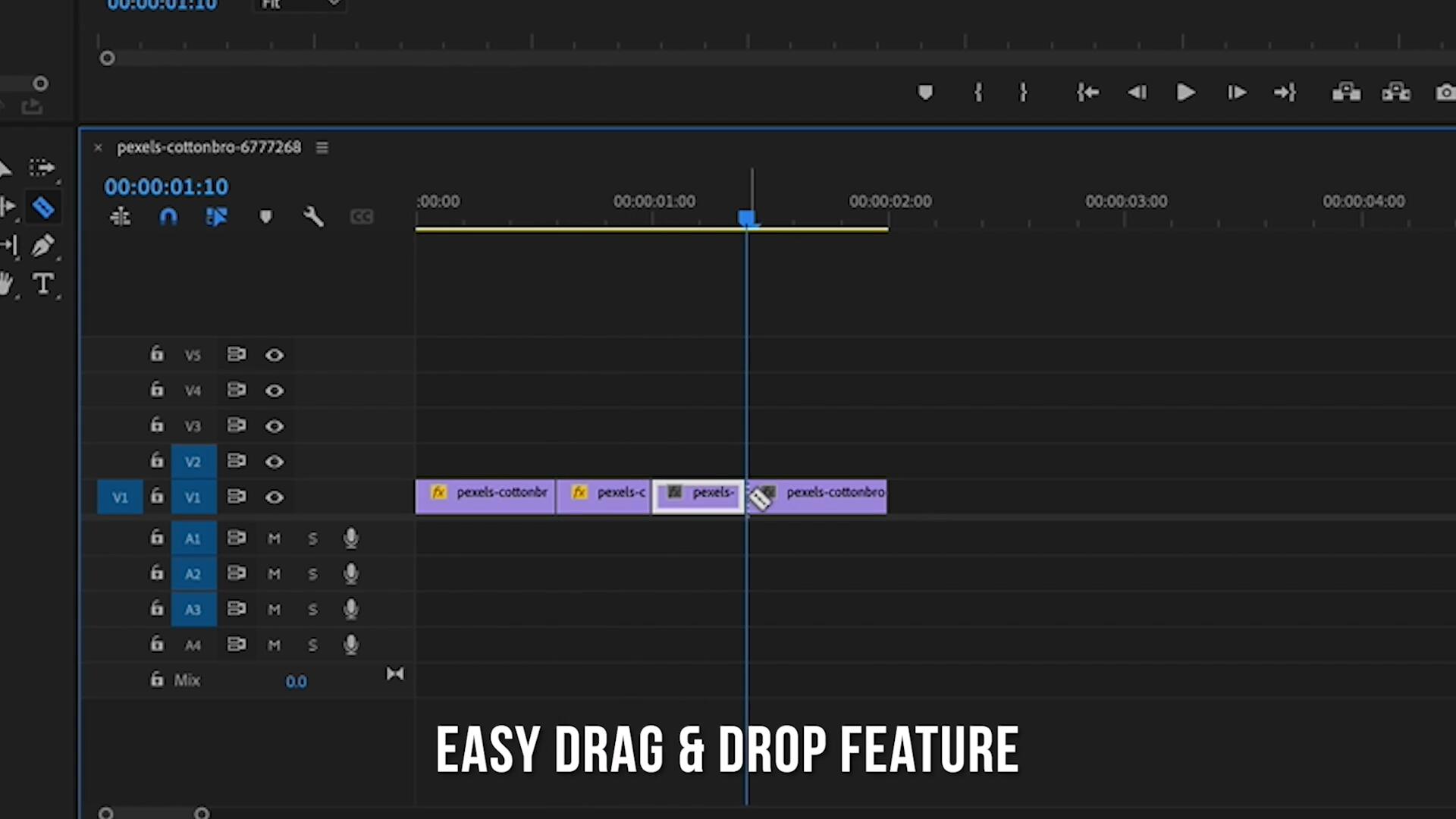Mark Out point in program monitor
The width and height of the screenshot is (1456, 819).
(x=1023, y=93)
